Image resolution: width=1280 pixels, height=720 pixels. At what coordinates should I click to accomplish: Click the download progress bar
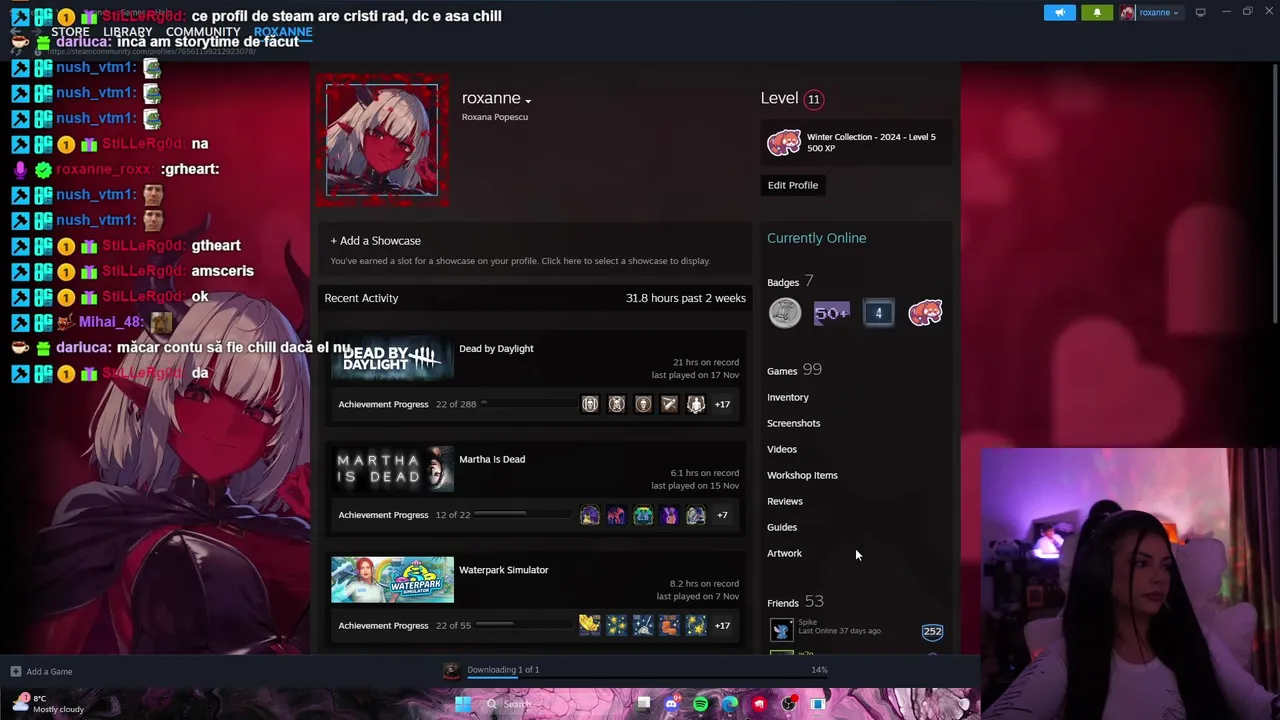tap(647, 677)
